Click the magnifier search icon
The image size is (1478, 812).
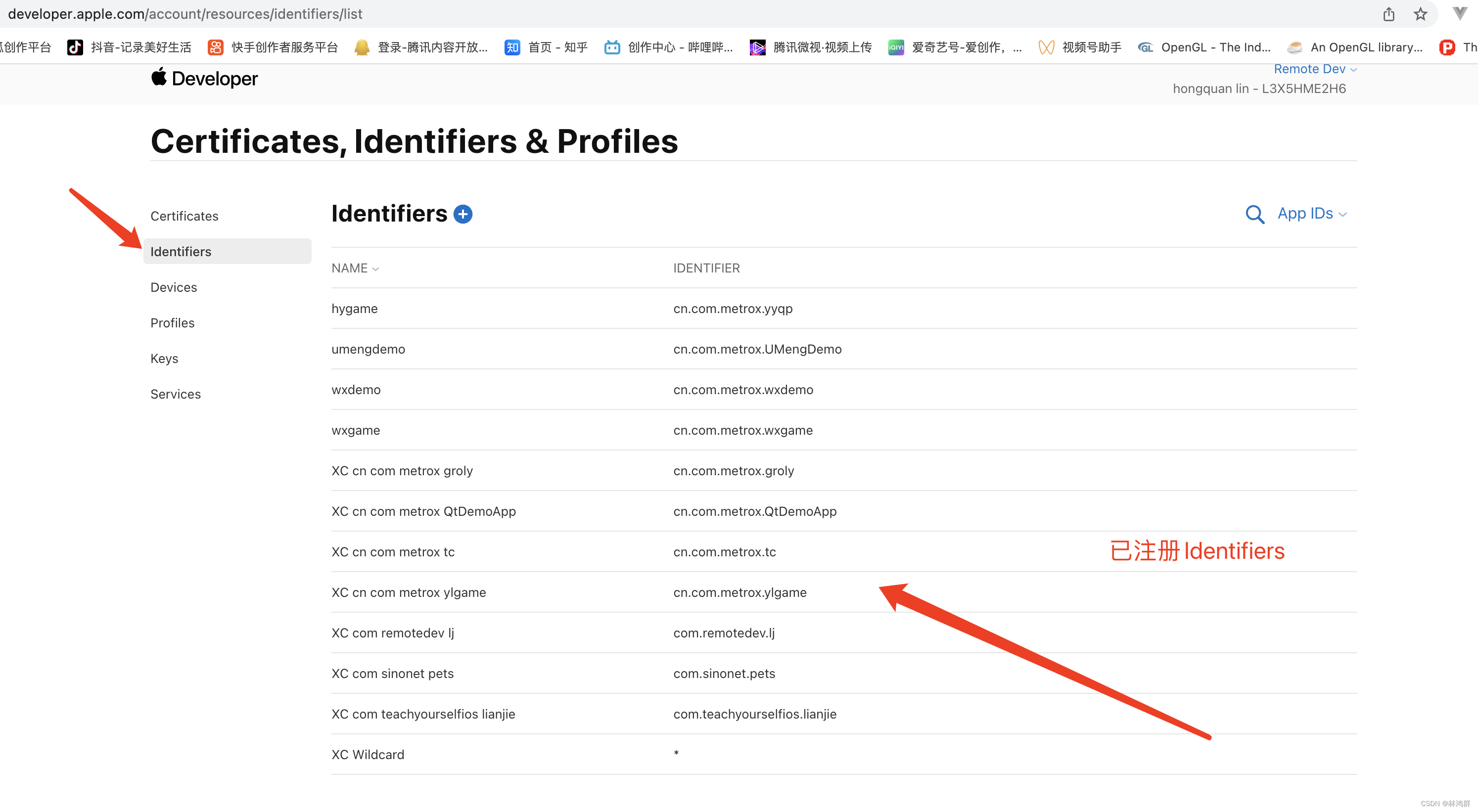(x=1254, y=214)
